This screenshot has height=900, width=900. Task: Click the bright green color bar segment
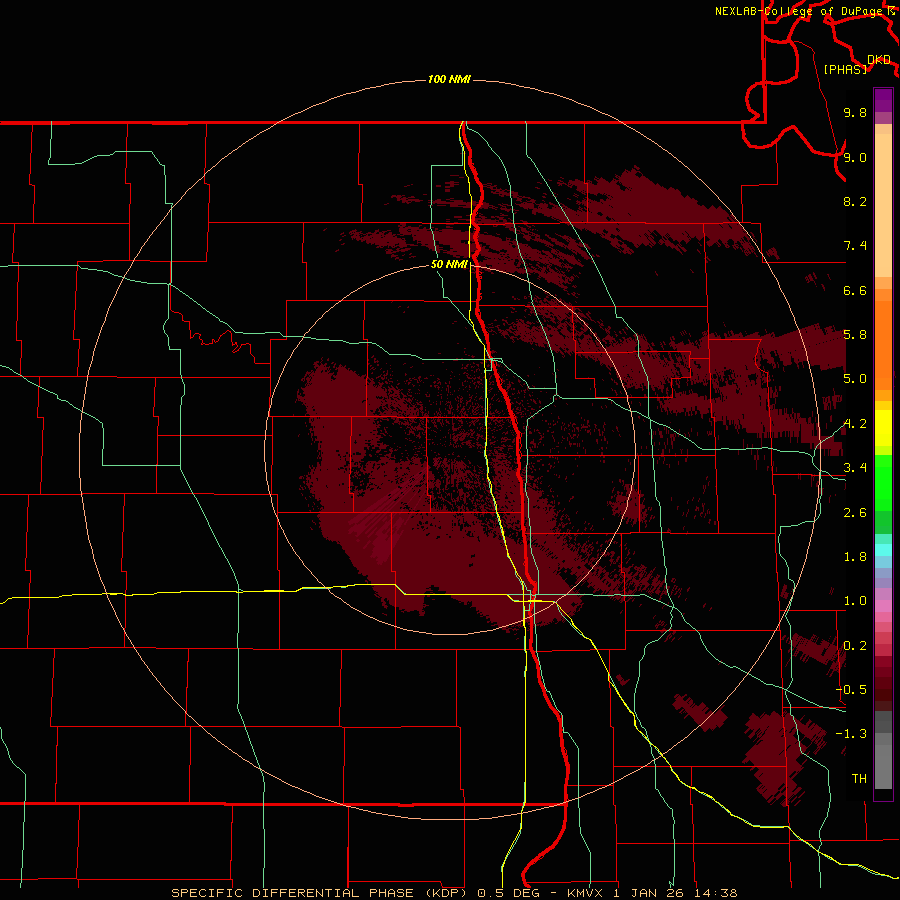pos(883,482)
